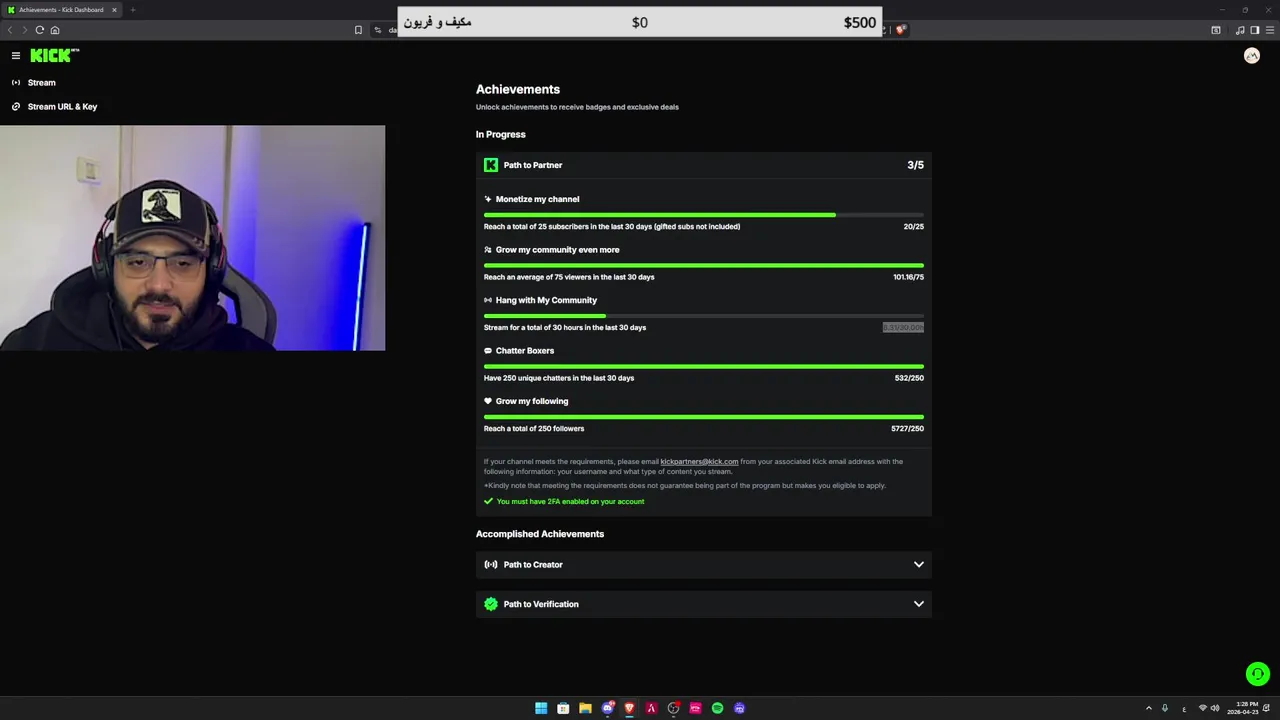Go back with the browser back arrow

click(10, 30)
